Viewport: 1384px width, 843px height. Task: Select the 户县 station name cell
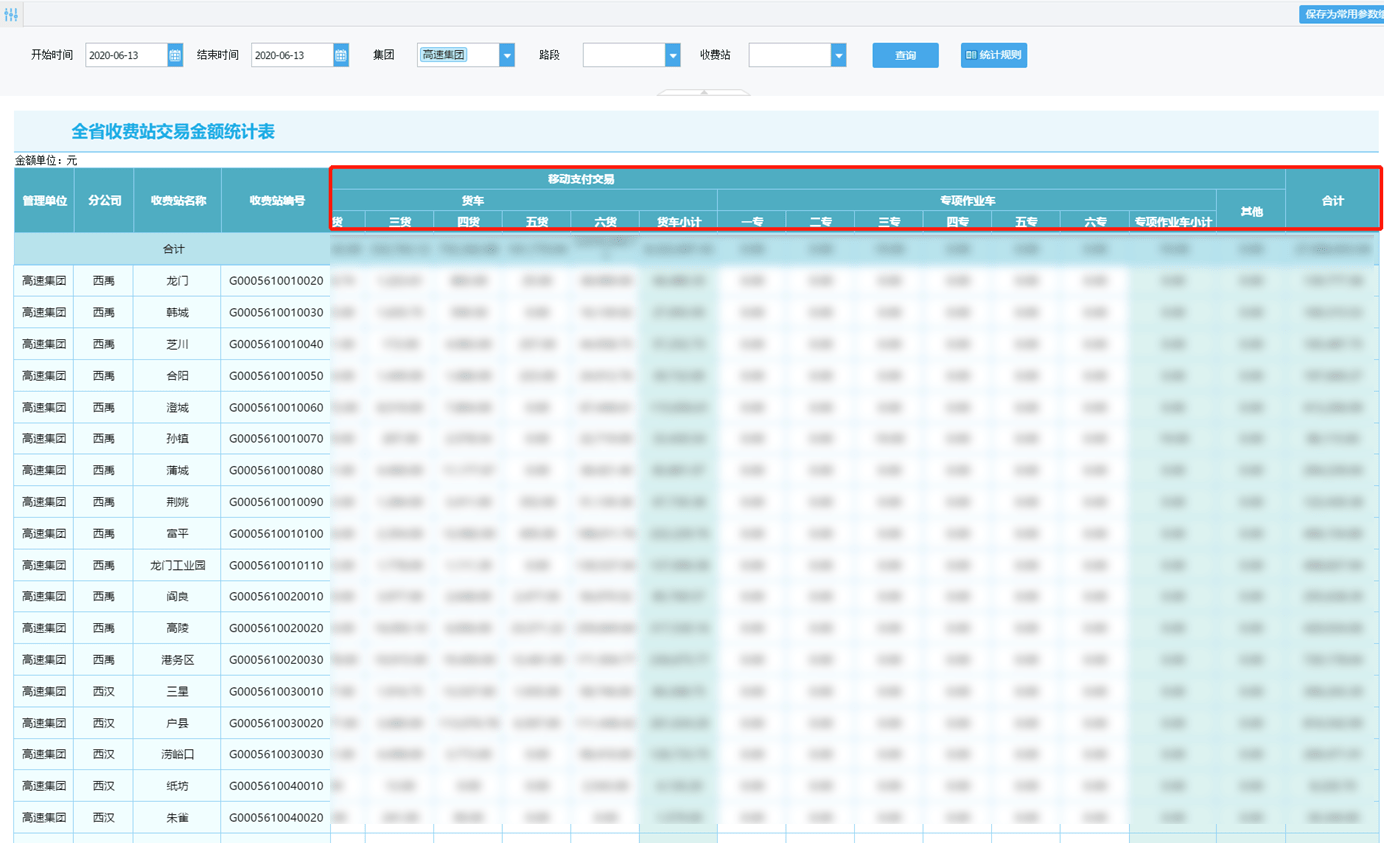(x=178, y=722)
